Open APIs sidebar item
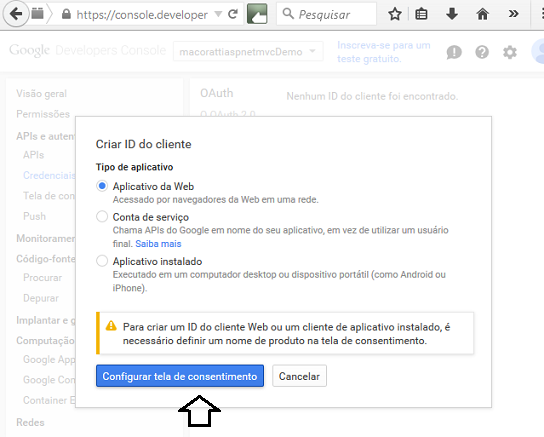 tap(34, 155)
